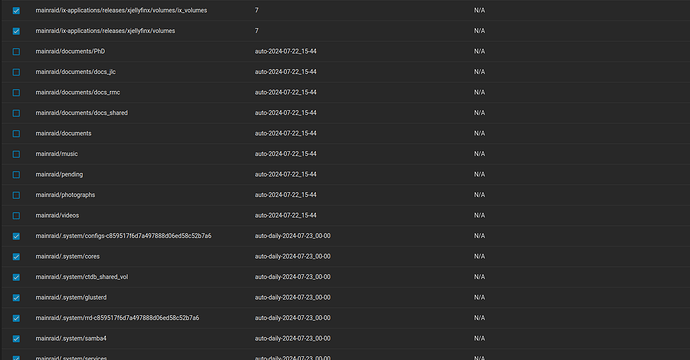
Task: Click the mainraid/videos name text
Action: [57, 215]
